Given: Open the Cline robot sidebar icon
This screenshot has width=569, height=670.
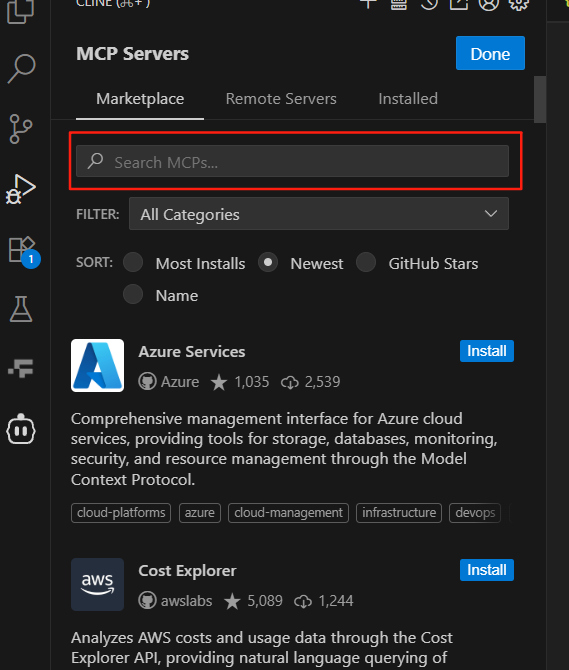Looking at the screenshot, I should (x=21, y=429).
